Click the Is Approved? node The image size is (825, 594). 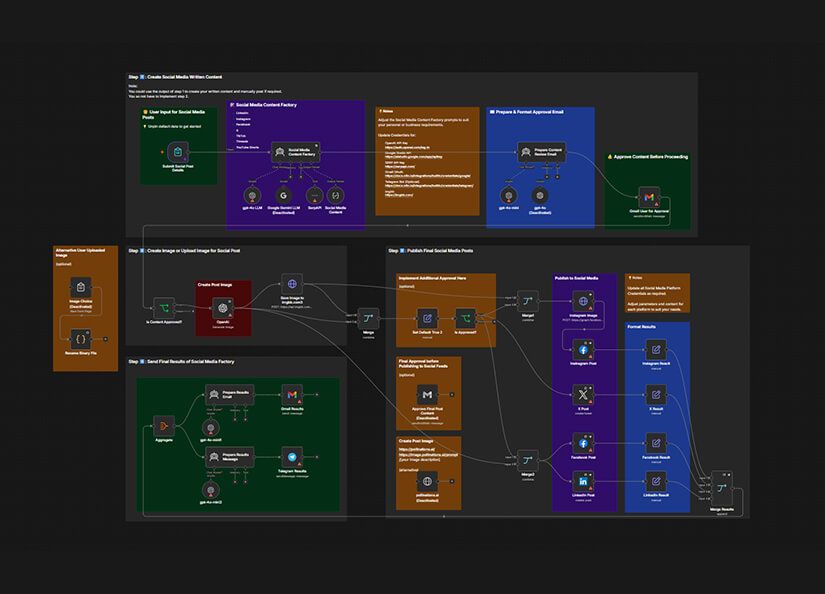point(466,319)
